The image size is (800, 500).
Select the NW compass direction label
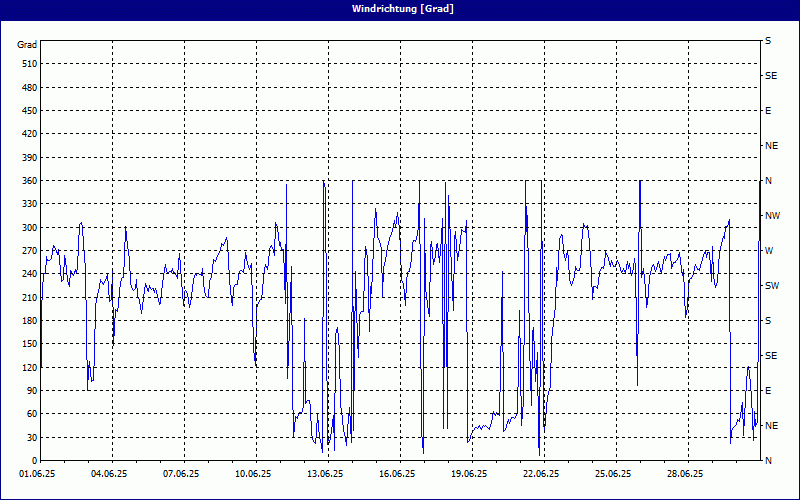[772, 216]
